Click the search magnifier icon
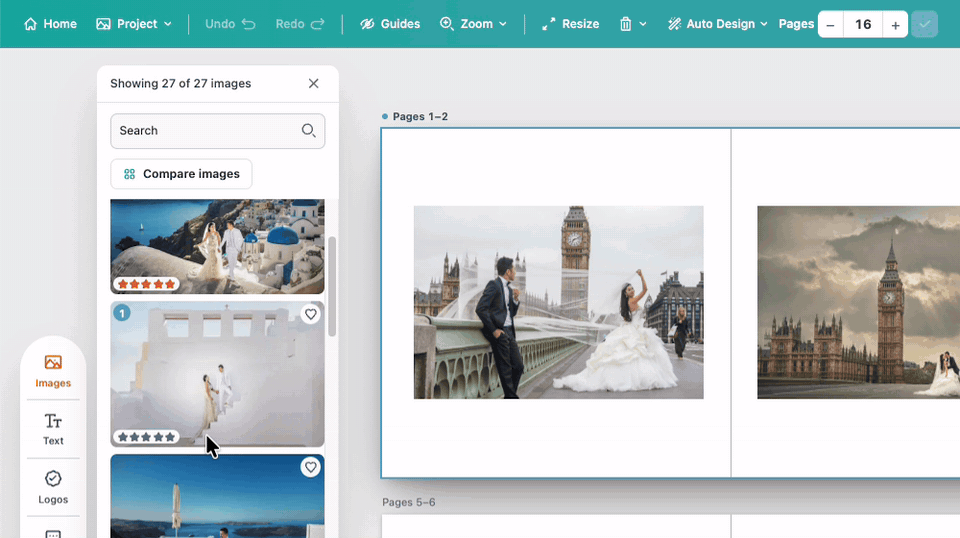The height and width of the screenshot is (538, 960). pyautogui.click(x=308, y=130)
